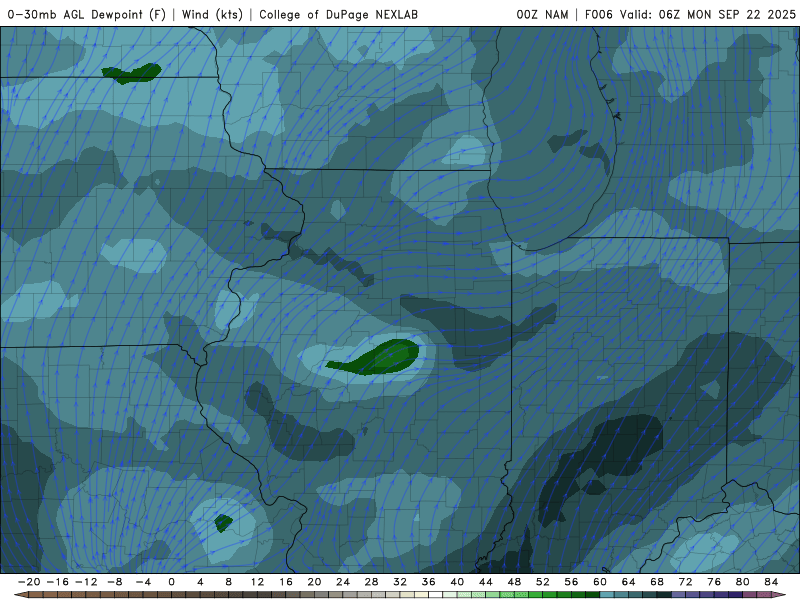Click the 44 color scale label
This screenshot has height=600, width=800.
click(x=486, y=582)
